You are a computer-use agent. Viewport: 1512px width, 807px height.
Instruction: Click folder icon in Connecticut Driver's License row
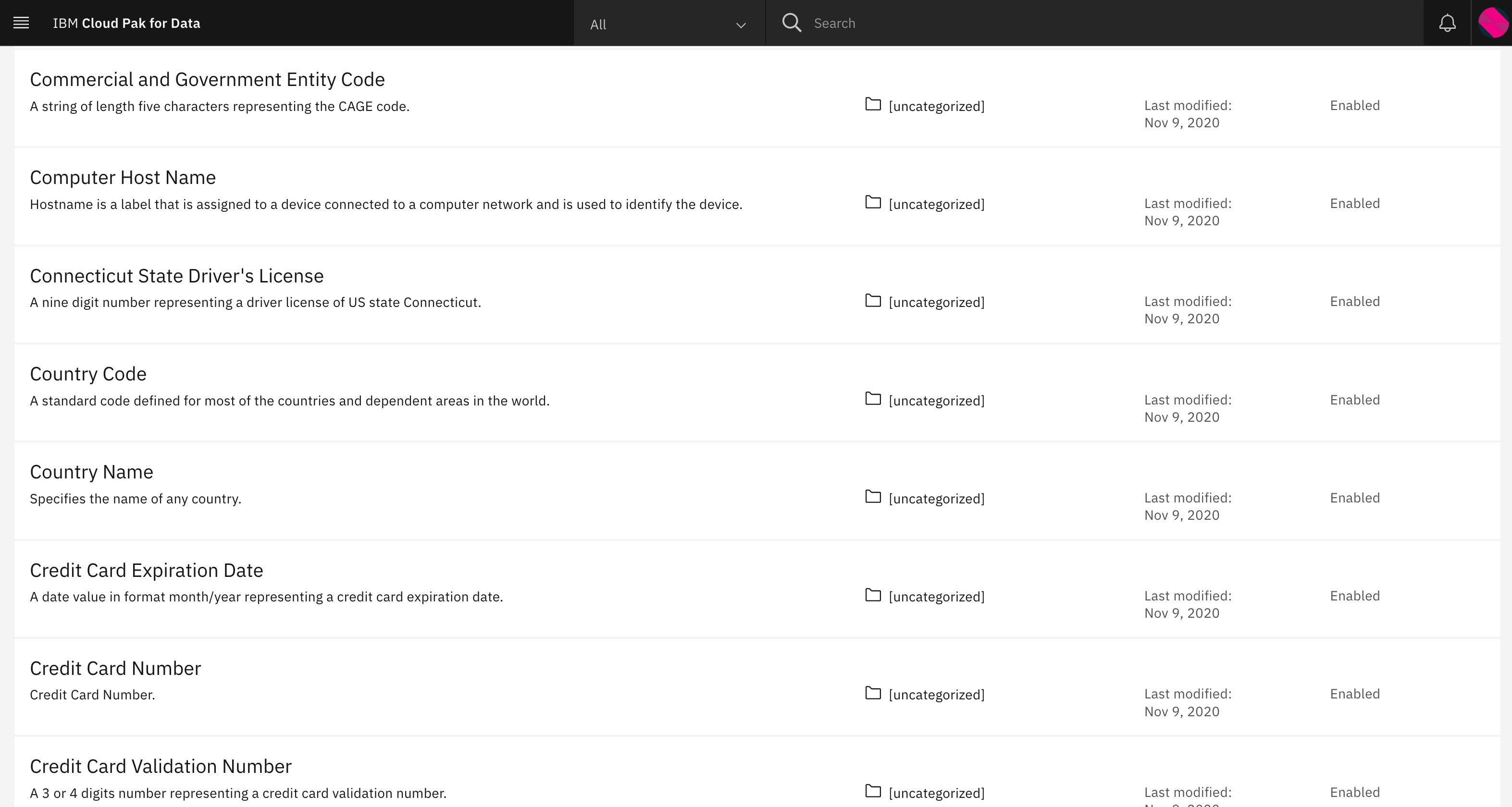click(873, 302)
